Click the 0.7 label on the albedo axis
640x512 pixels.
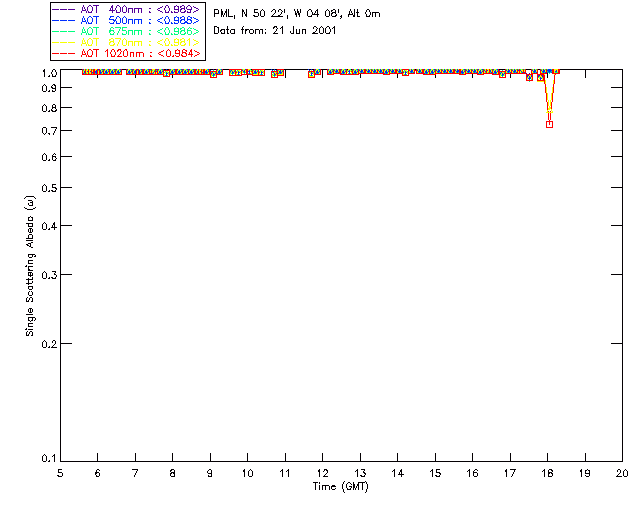[49, 131]
